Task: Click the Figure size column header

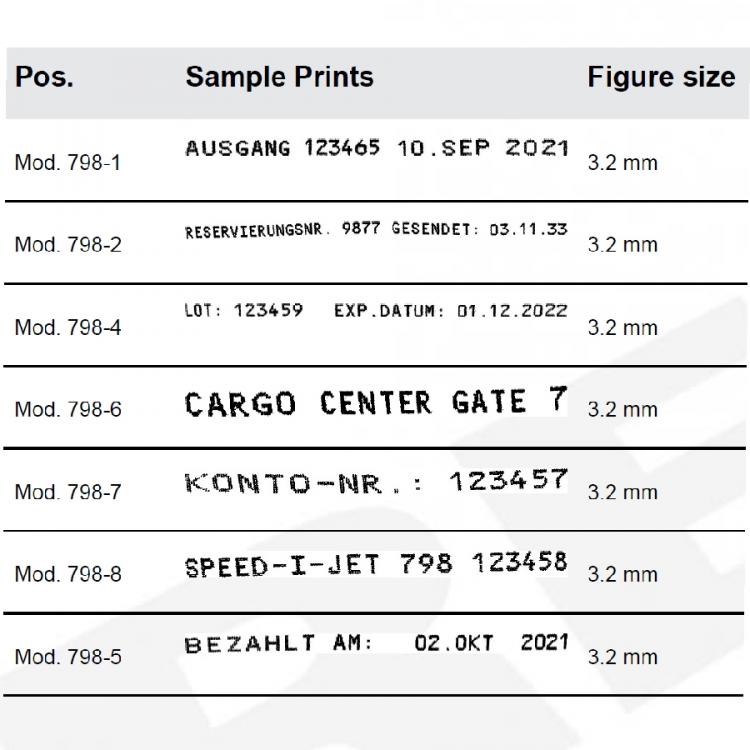Action: click(x=661, y=77)
